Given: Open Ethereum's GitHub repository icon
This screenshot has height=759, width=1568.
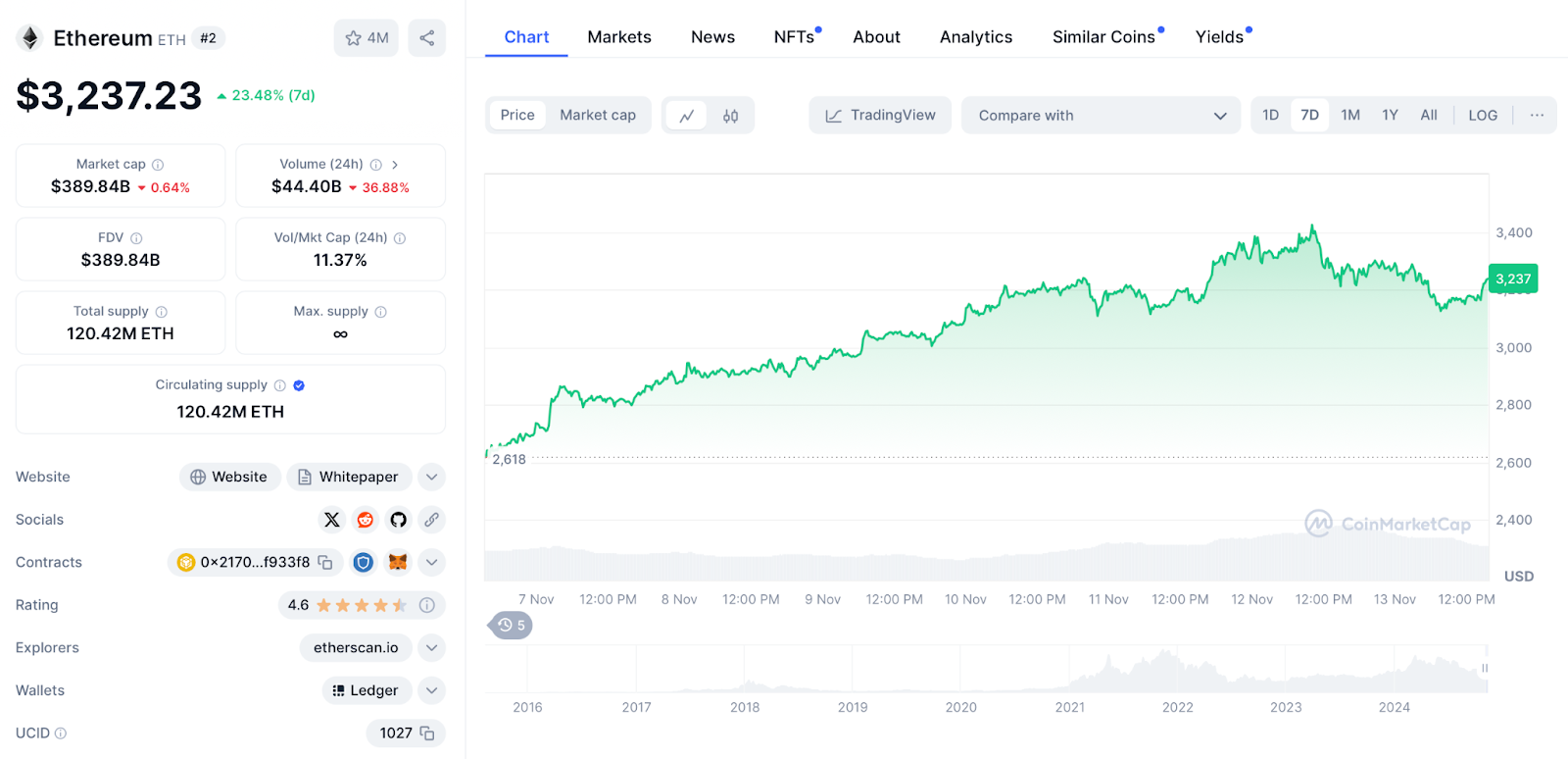Looking at the screenshot, I should click(x=398, y=520).
